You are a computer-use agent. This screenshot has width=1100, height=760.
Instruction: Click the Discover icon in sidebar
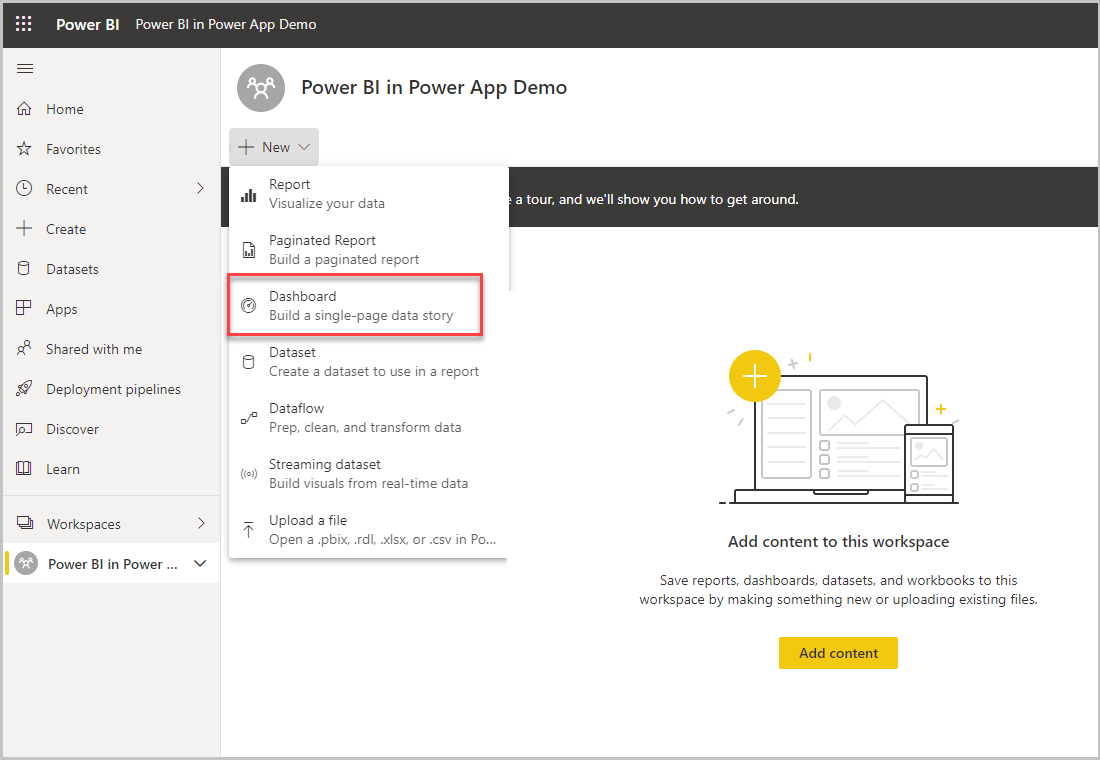pos(24,429)
